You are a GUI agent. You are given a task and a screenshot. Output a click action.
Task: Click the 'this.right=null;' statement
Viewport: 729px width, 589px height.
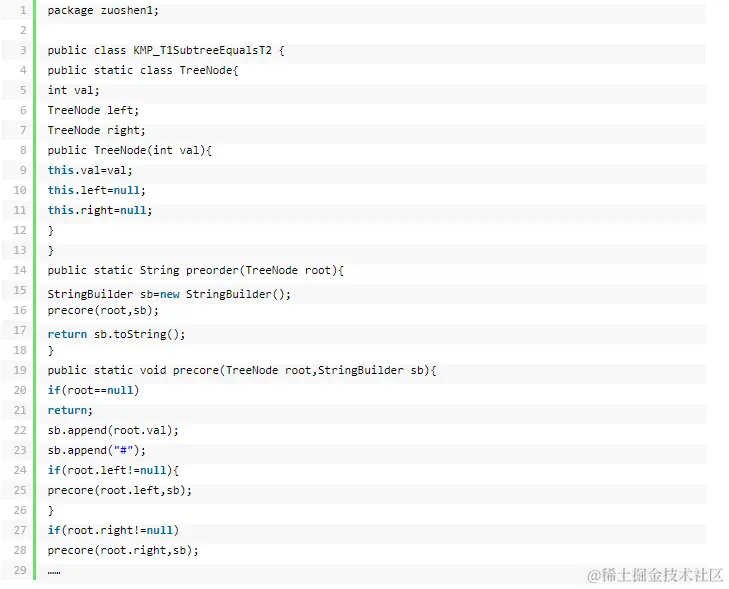click(100, 210)
